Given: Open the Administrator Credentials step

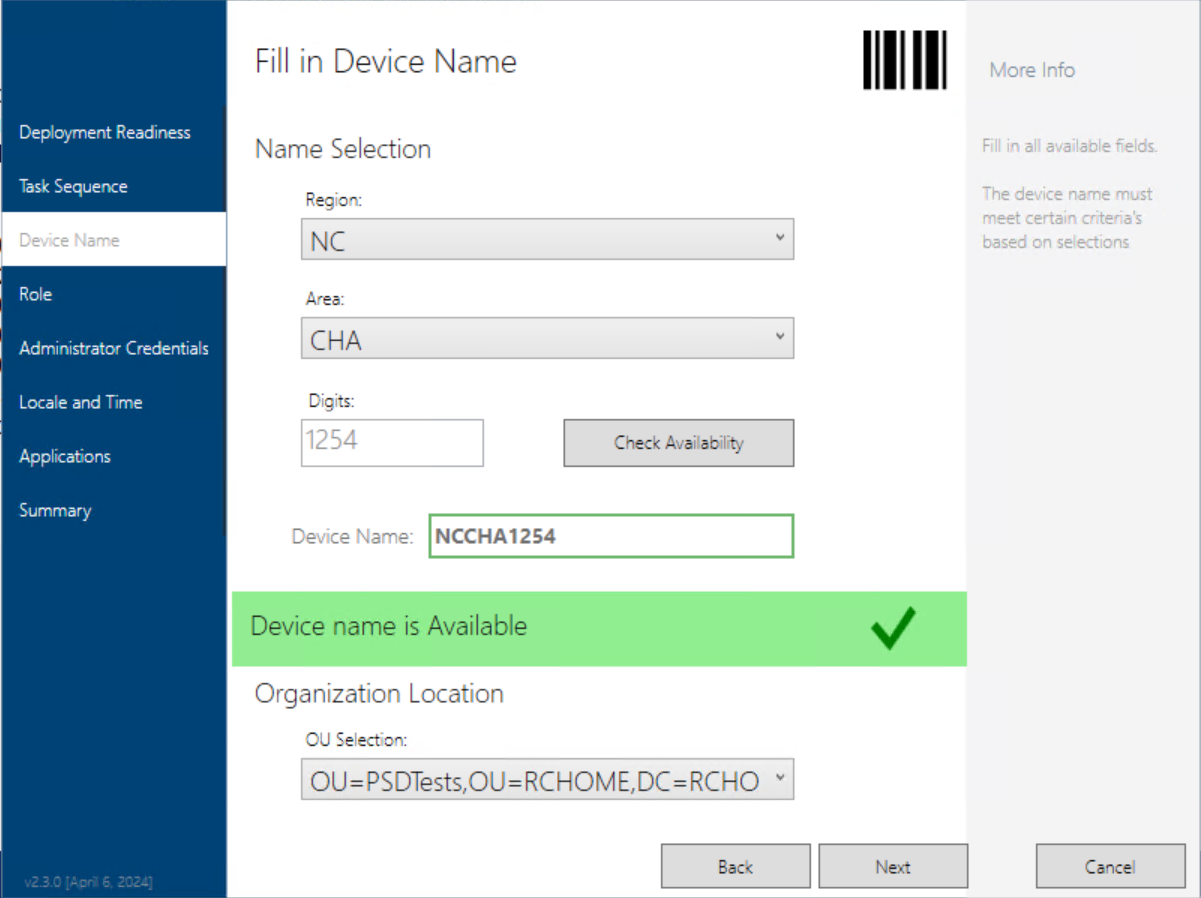Looking at the screenshot, I should coord(113,348).
